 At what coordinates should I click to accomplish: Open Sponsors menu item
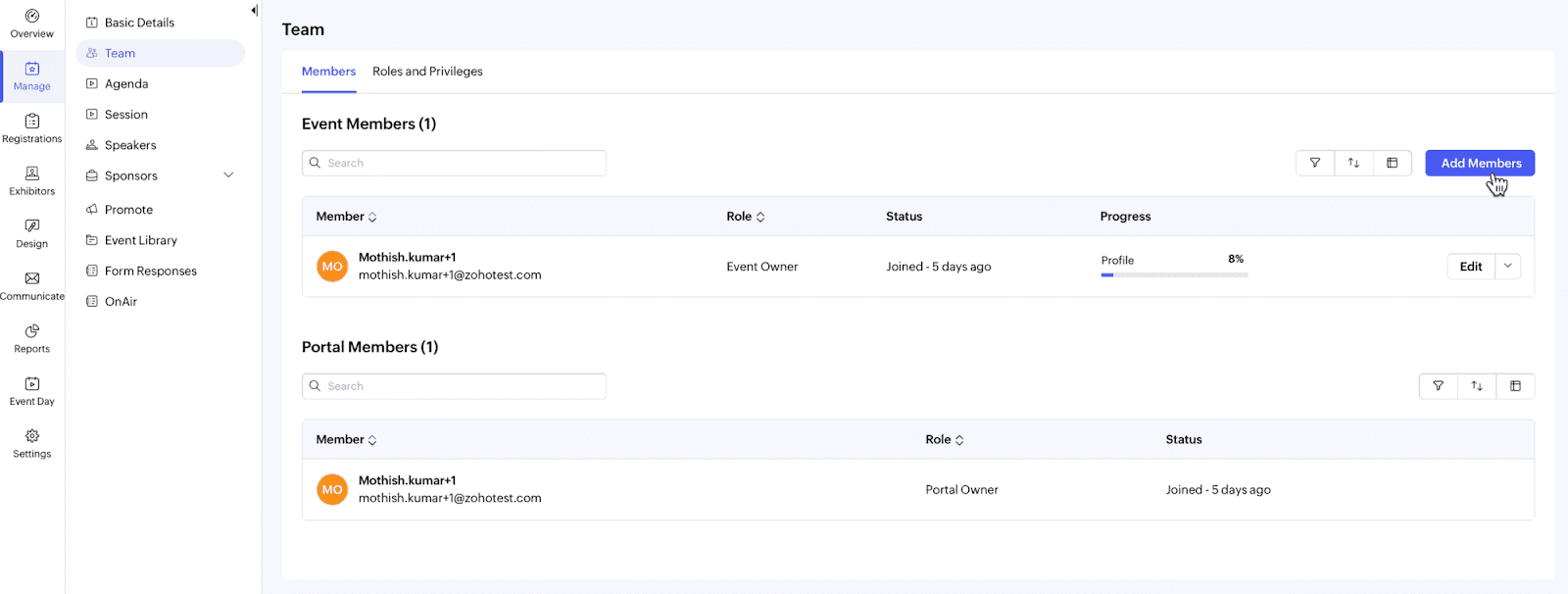coord(131,175)
